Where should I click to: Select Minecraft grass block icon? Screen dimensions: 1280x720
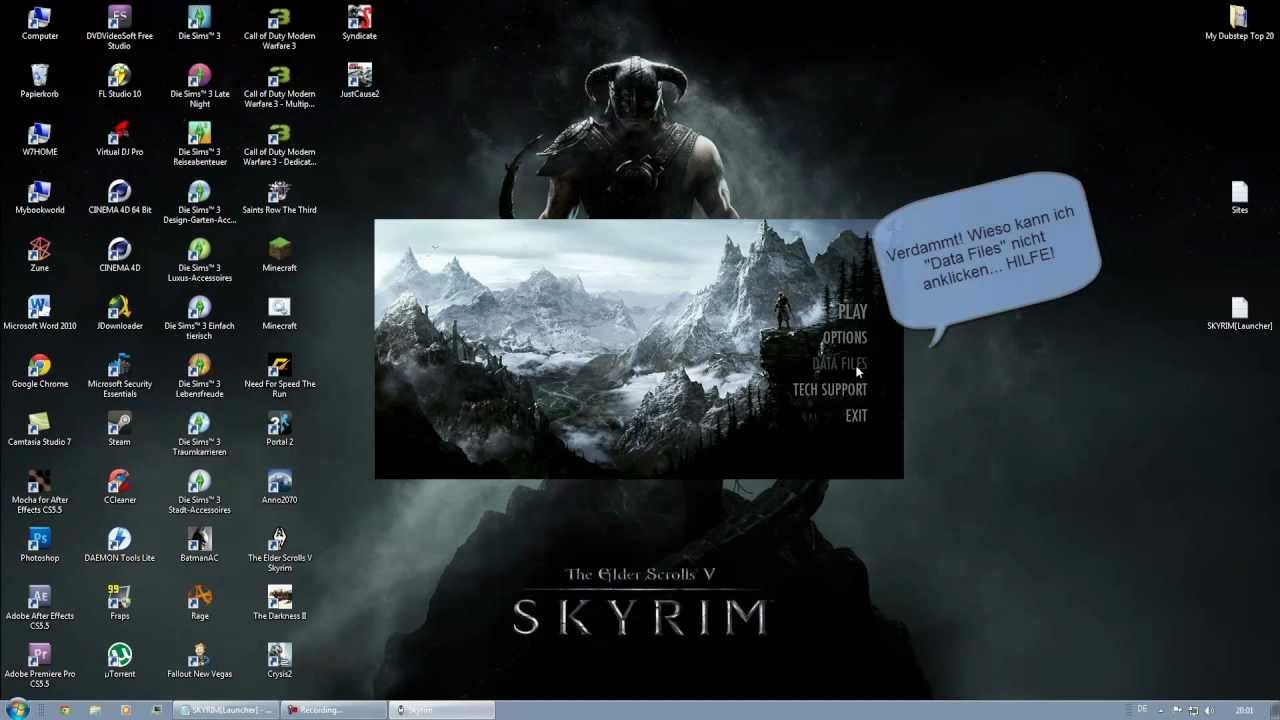pos(280,256)
